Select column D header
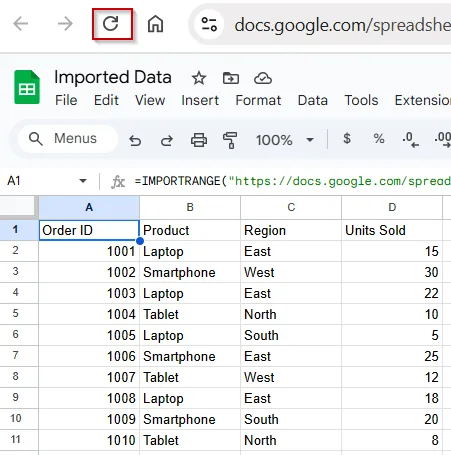The image size is (451, 455). point(392,207)
